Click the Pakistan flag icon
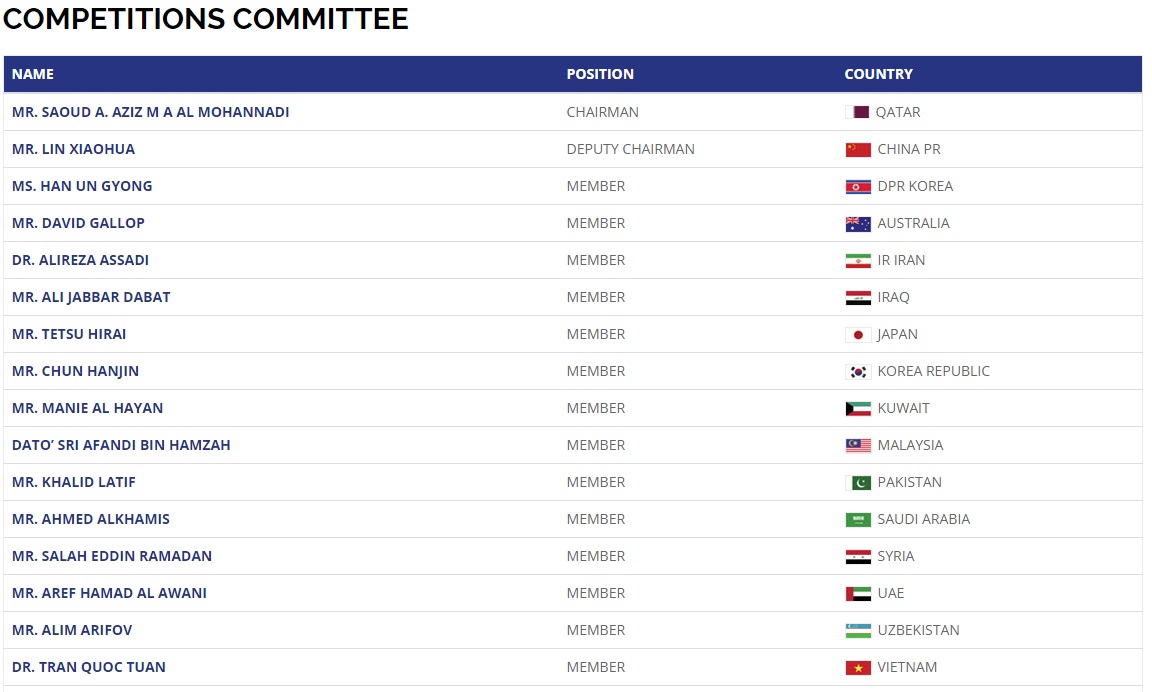 [858, 483]
